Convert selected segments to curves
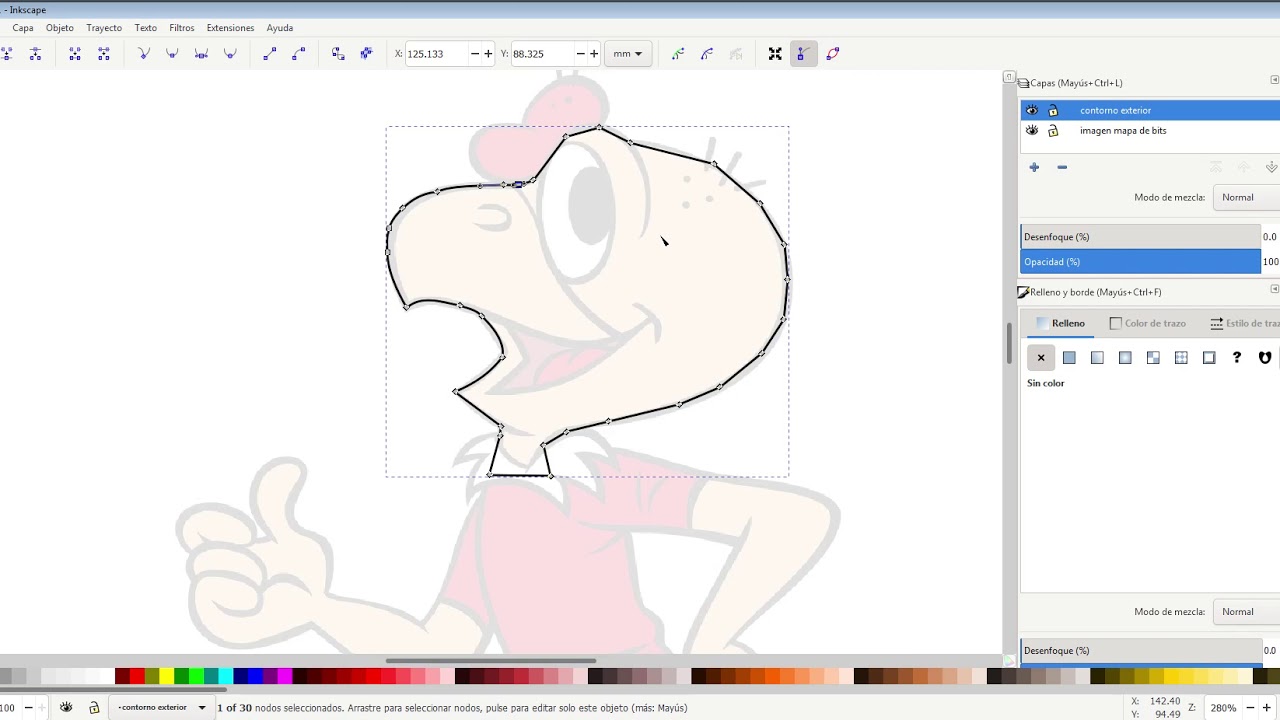The image size is (1280, 720). [298, 54]
